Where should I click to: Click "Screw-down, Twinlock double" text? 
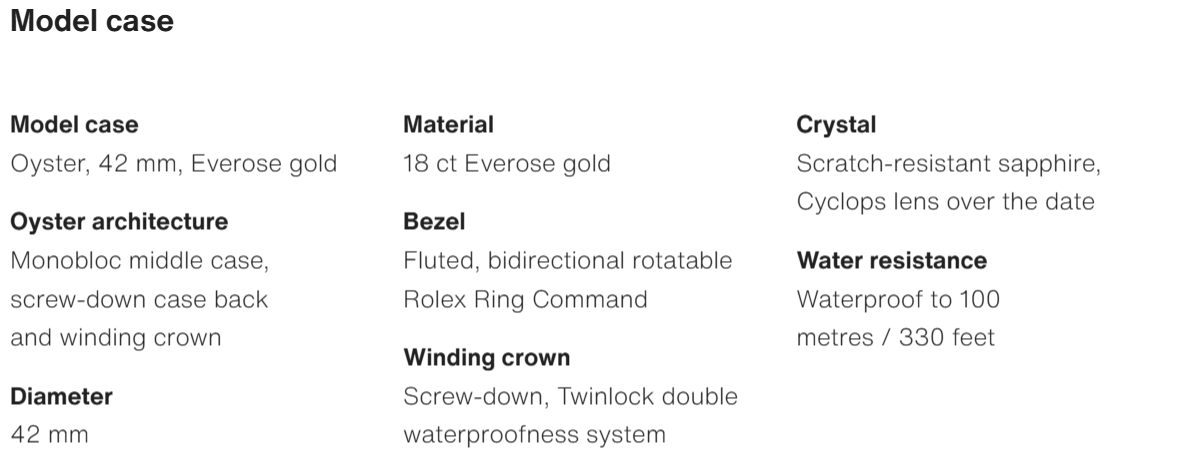570,396
